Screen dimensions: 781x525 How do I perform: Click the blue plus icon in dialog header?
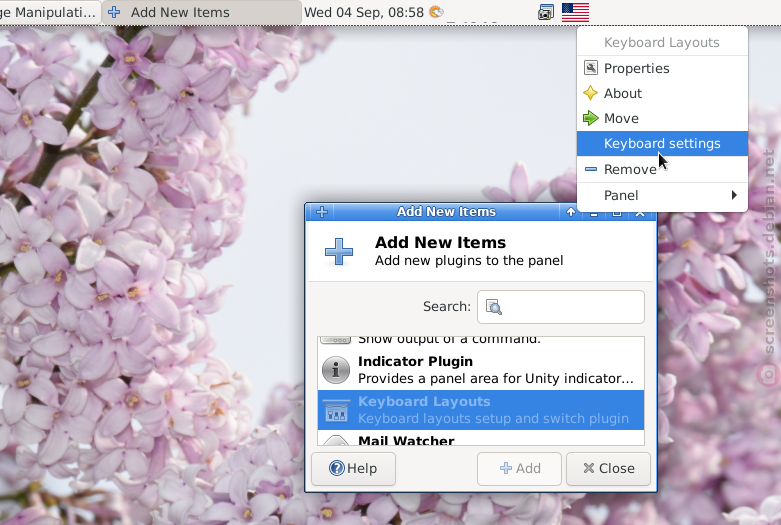(x=339, y=251)
